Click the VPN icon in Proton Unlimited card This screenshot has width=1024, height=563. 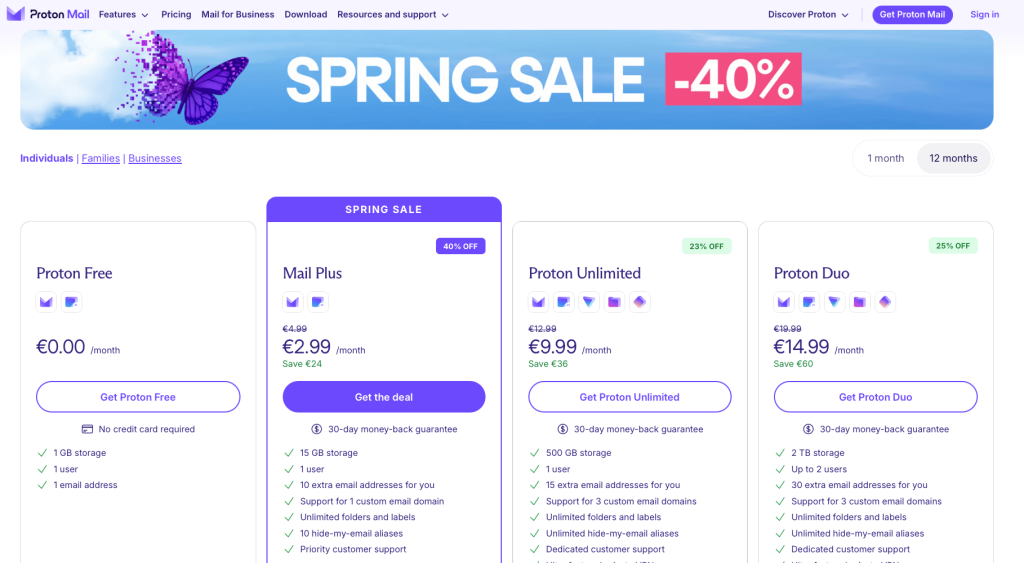click(589, 301)
